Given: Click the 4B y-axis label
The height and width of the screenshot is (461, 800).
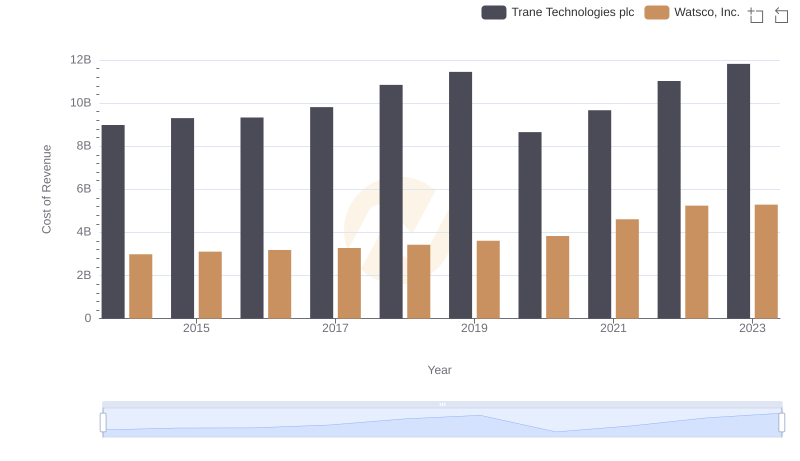Looking at the screenshot, I should [84, 232].
